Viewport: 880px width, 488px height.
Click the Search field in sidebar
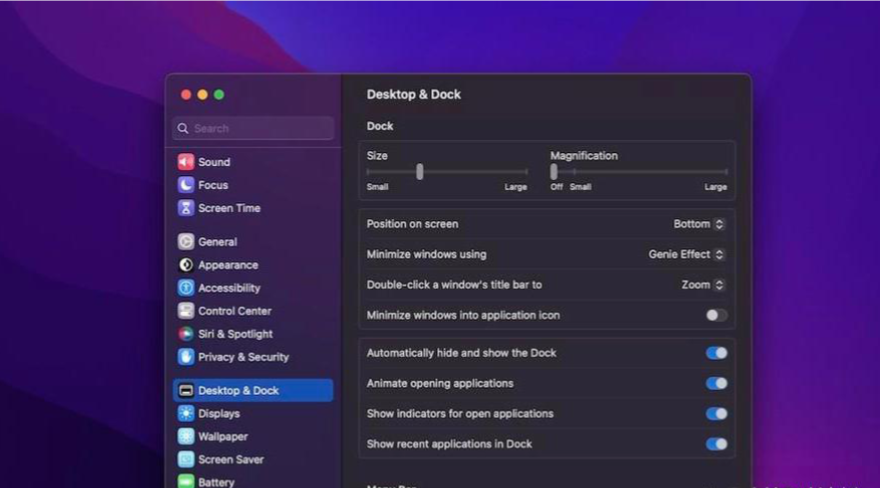click(253, 128)
